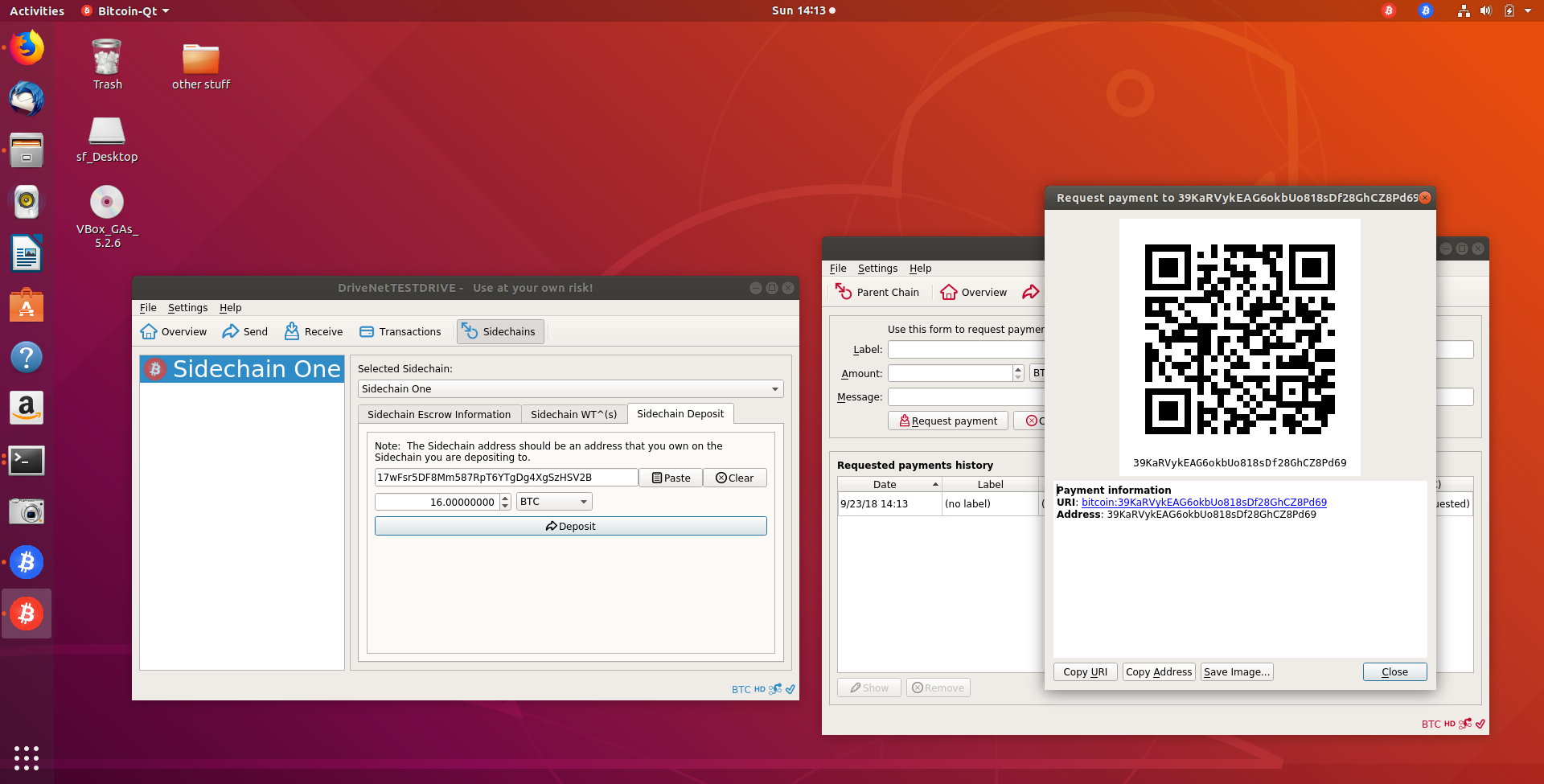Expand the Selected Sidechain dropdown
The width and height of the screenshot is (1544, 784).
570,389
